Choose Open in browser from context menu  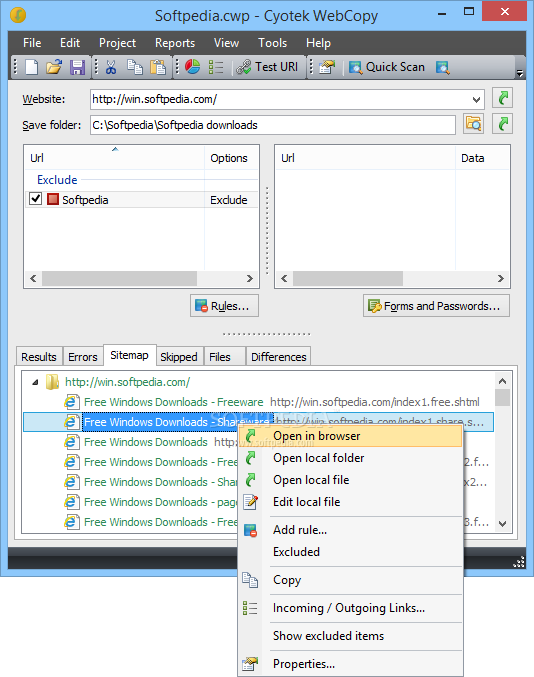[351, 436]
